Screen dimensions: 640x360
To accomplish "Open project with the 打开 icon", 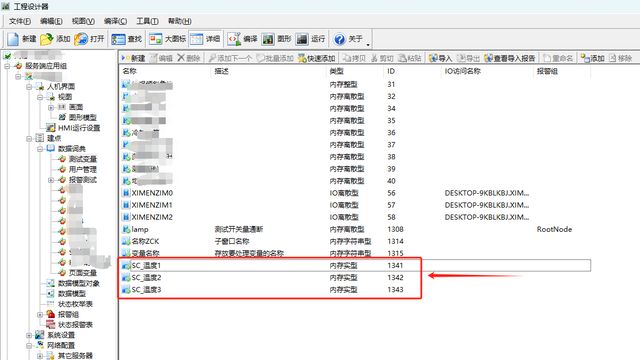I will click(x=81, y=39).
